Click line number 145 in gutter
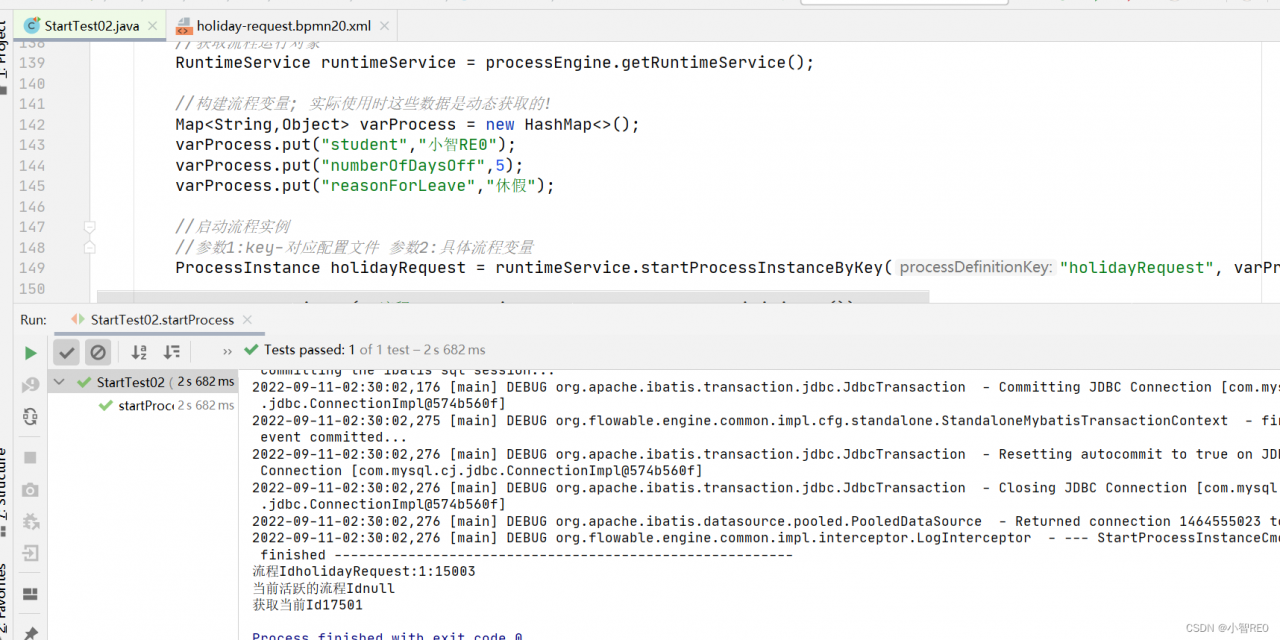Image resolution: width=1280 pixels, height=640 pixels. click(x=32, y=186)
